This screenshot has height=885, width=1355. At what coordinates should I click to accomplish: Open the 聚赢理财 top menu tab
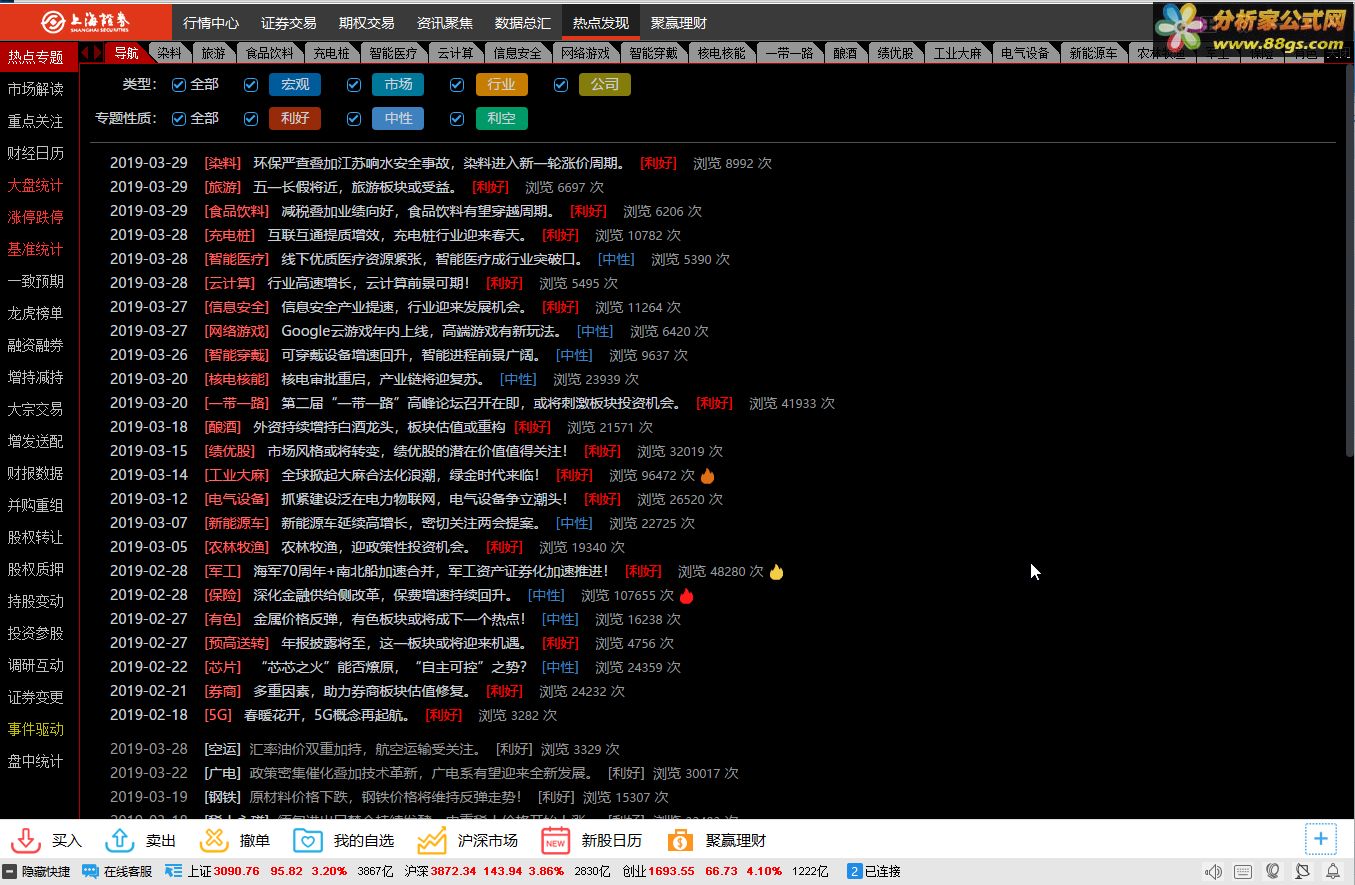(679, 23)
